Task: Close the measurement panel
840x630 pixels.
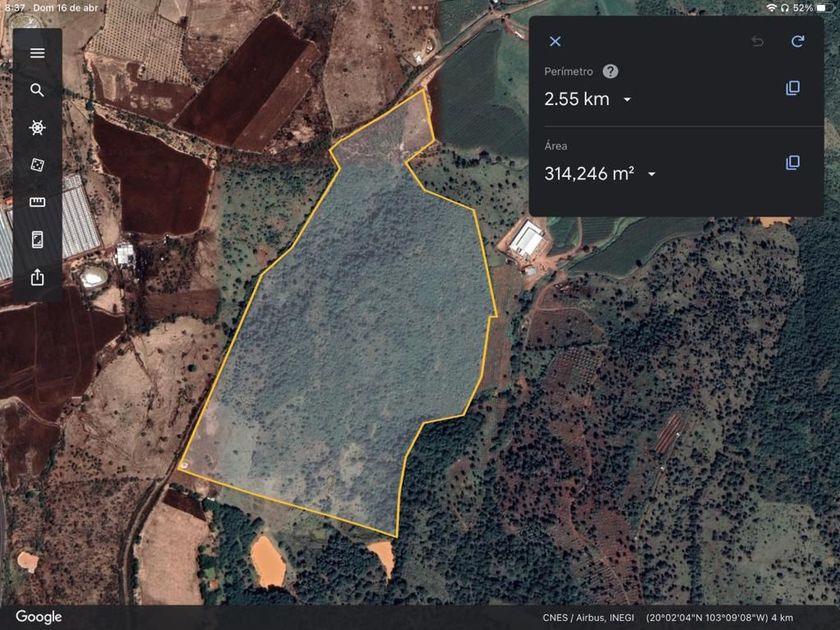Action: click(x=555, y=41)
